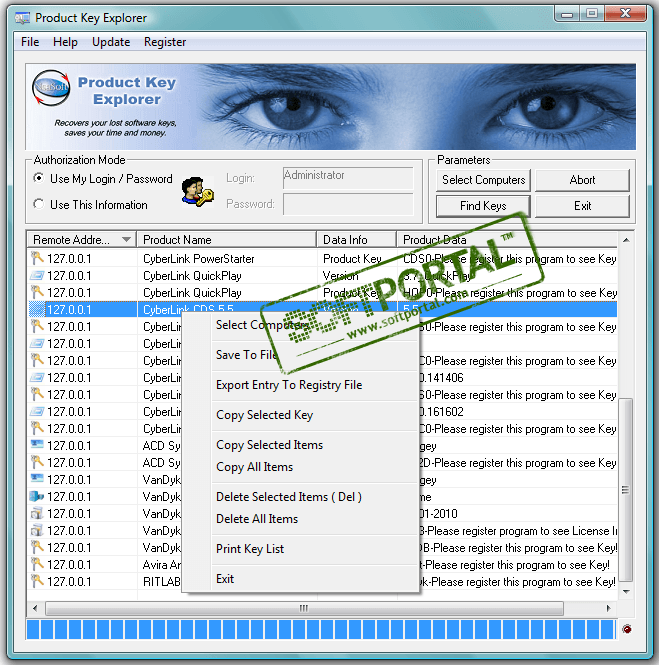Open the Update menu
Screen dimensions: 659x665
point(111,42)
